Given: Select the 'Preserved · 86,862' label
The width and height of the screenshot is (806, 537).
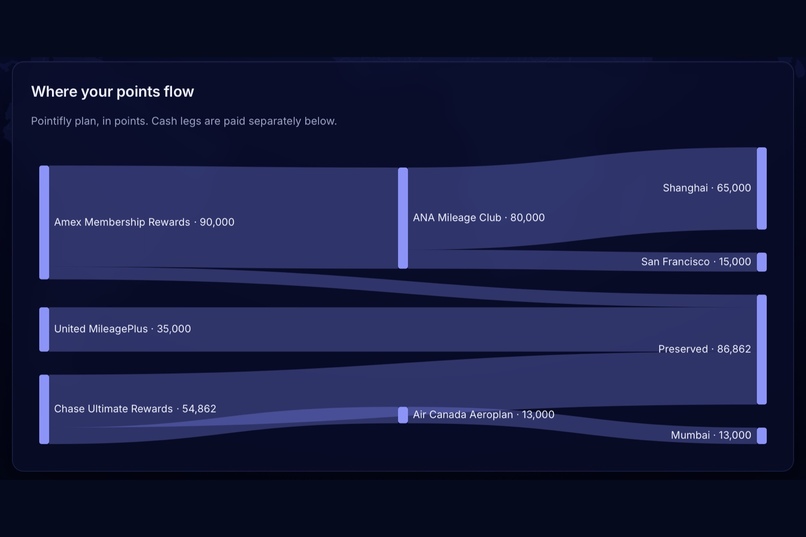Looking at the screenshot, I should [704, 349].
